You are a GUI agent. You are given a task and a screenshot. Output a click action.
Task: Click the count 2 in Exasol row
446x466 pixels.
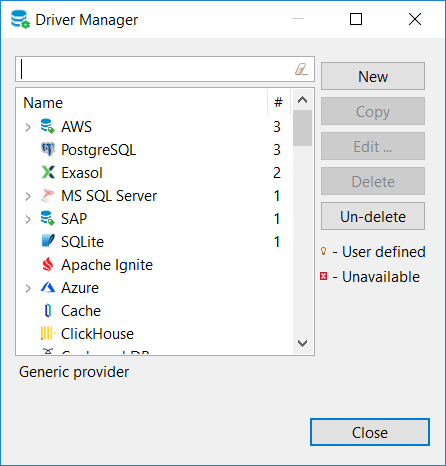click(x=277, y=173)
